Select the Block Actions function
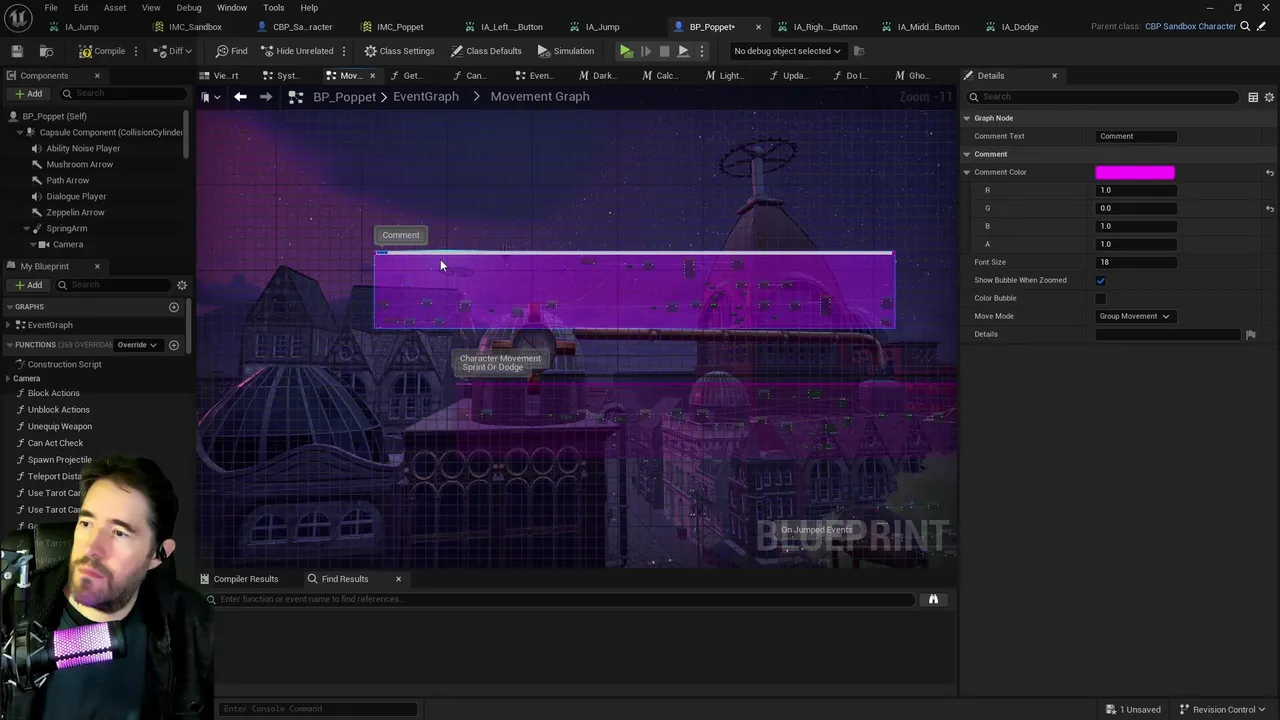1280x720 pixels. [x=53, y=393]
